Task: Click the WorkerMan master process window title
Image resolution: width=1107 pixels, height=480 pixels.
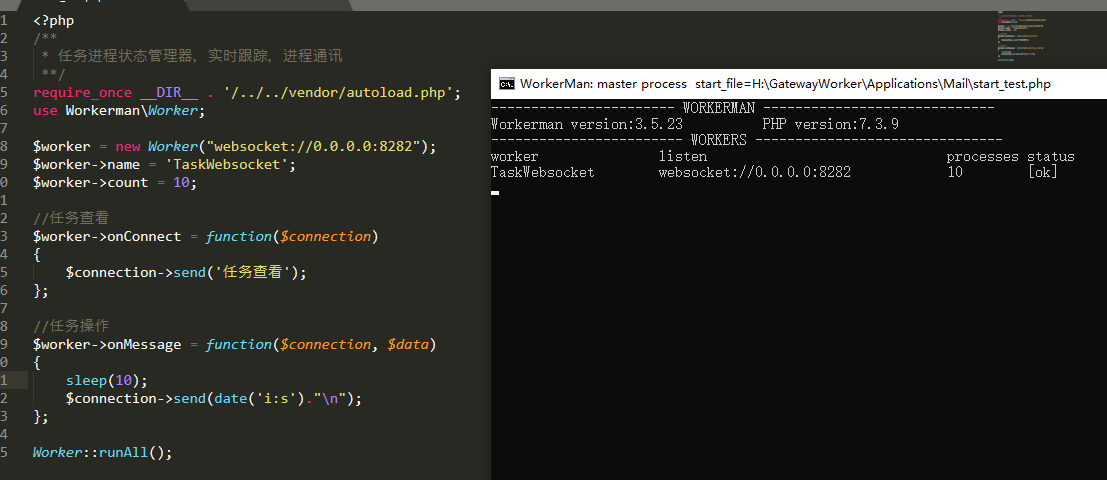Action: click(x=785, y=84)
